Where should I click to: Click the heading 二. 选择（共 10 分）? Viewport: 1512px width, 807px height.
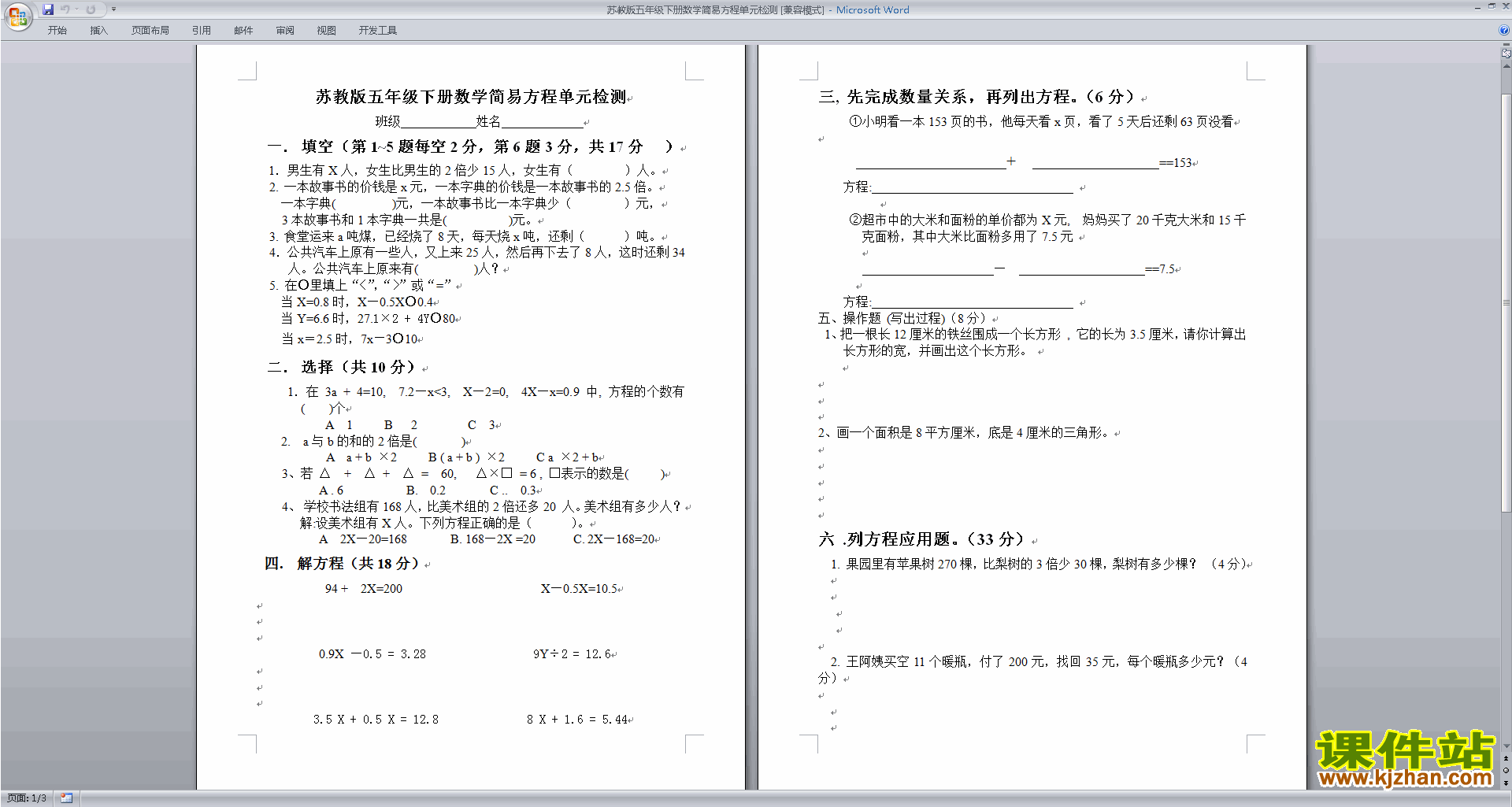[x=342, y=367]
